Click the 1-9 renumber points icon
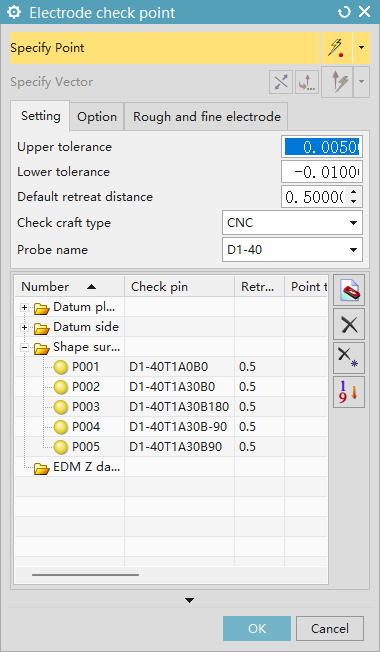The image size is (380, 652). click(x=349, y=393)
